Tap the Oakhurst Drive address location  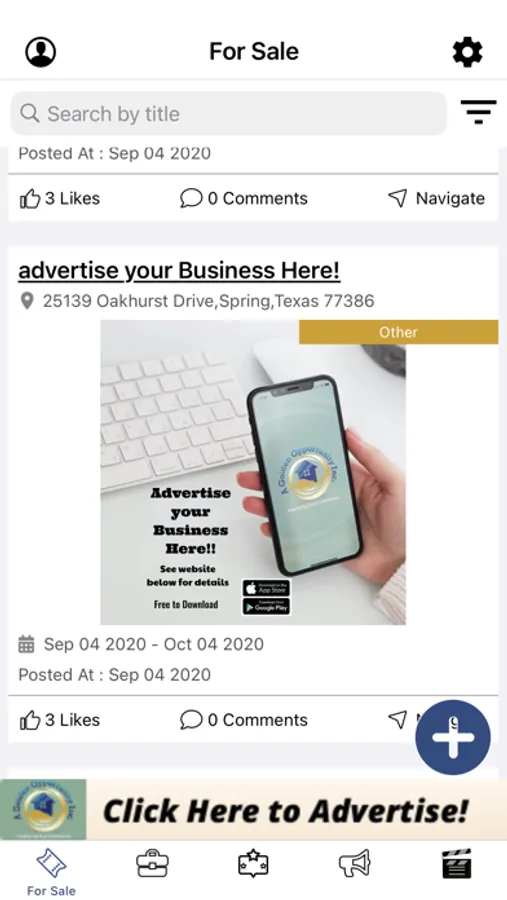point(197,301)
